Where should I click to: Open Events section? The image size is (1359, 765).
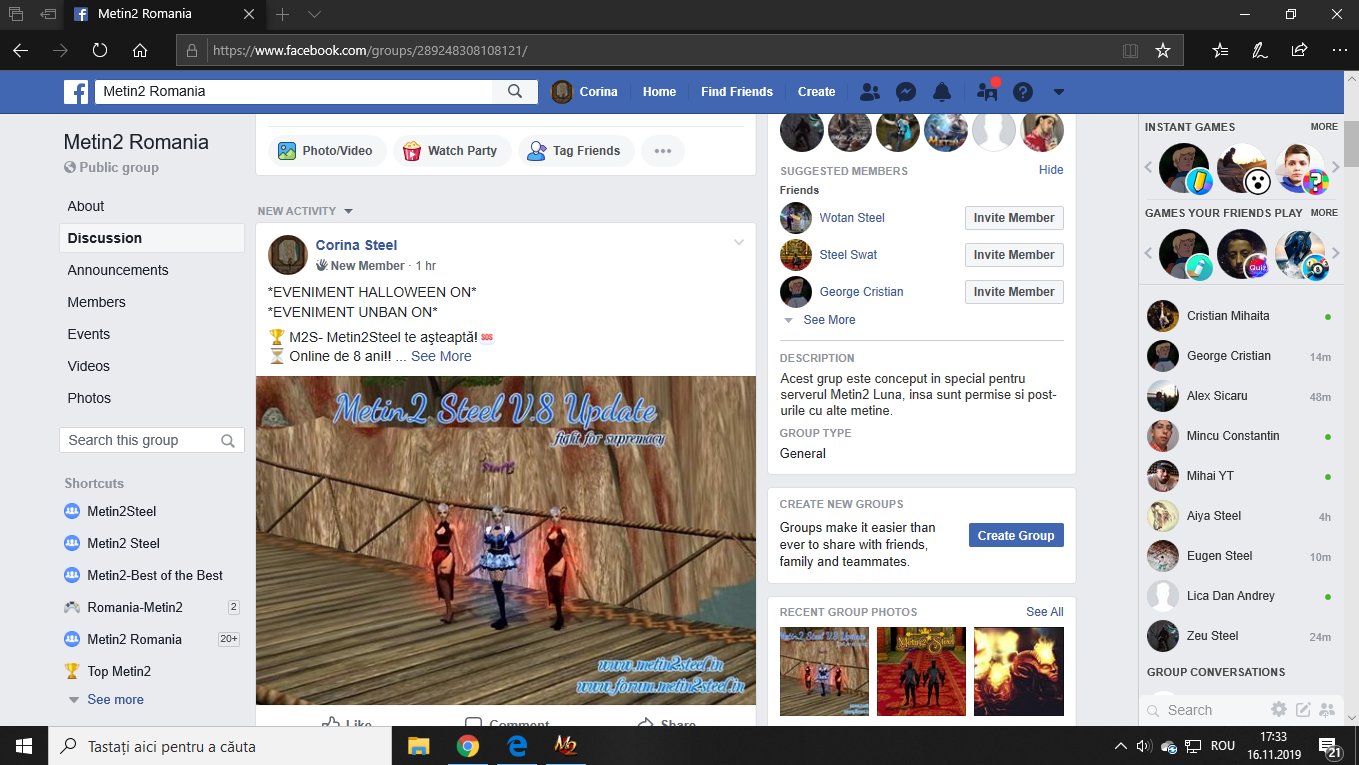pyautogui.click(x=89, y=334)
